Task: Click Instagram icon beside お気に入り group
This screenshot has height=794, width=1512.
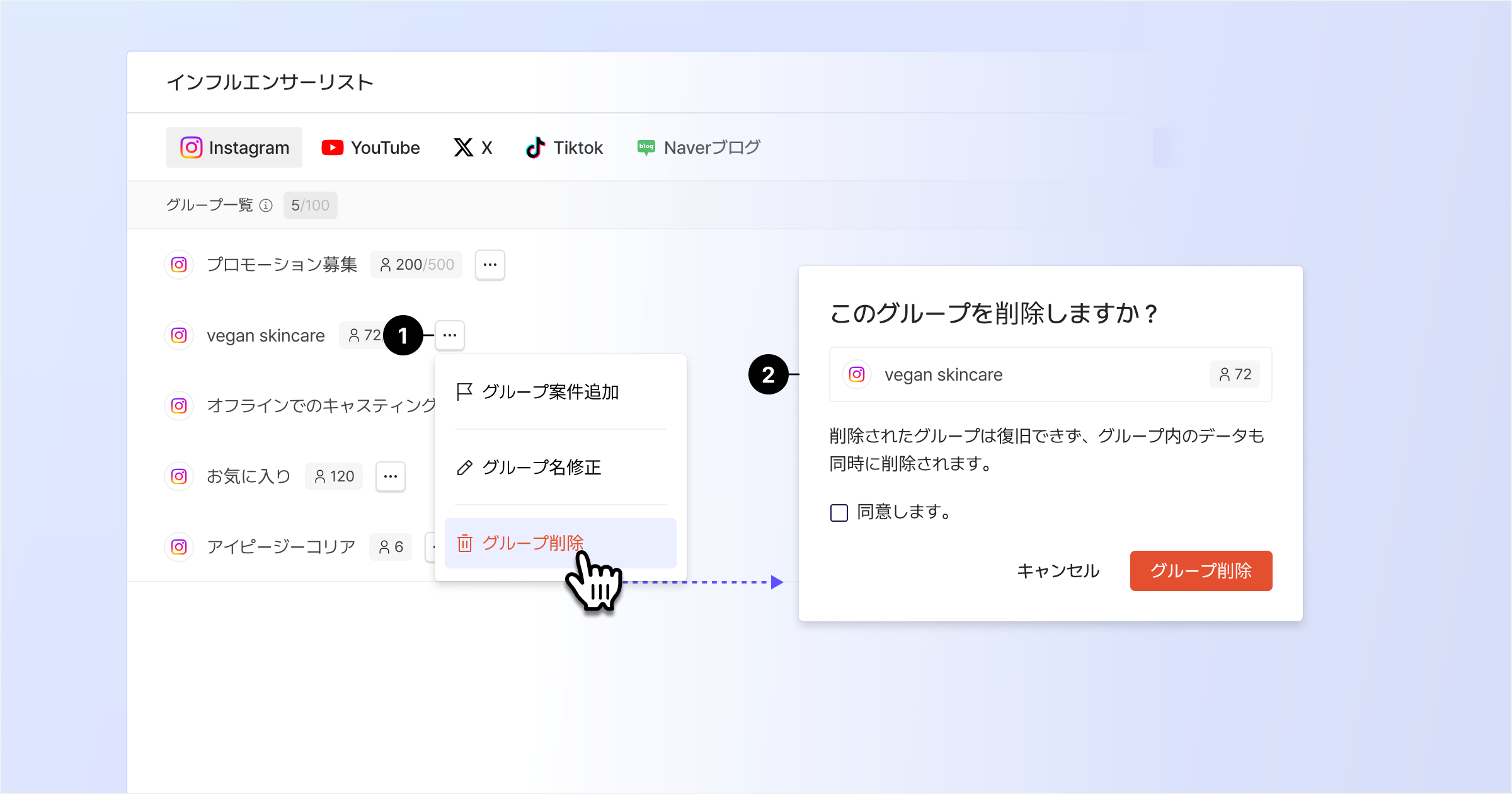Action: click(x=179, y=476)
